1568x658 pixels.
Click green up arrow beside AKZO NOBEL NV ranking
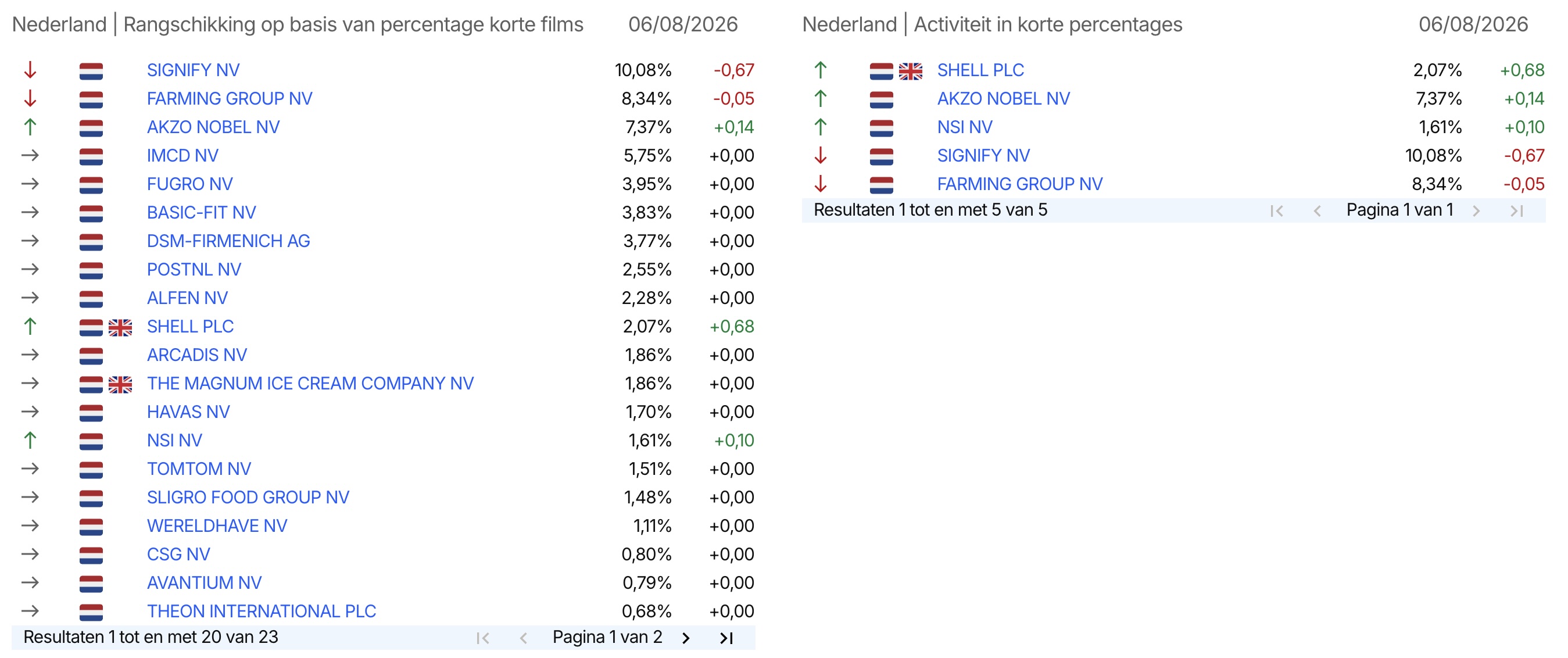(30, 127)
